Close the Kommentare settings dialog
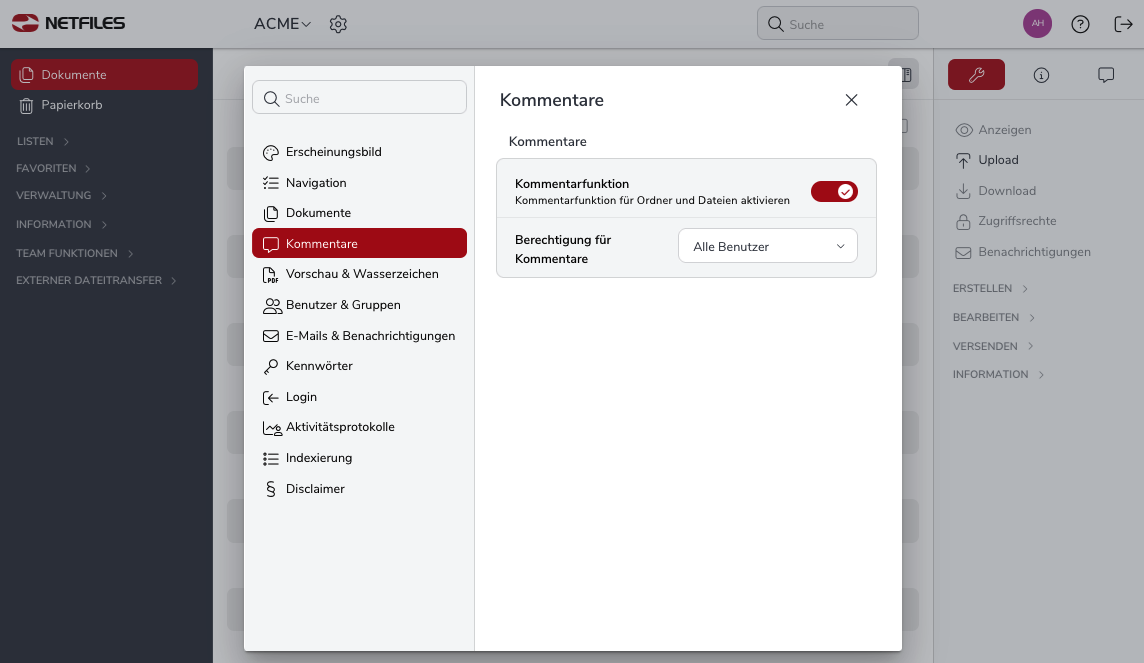 point(851,100)
